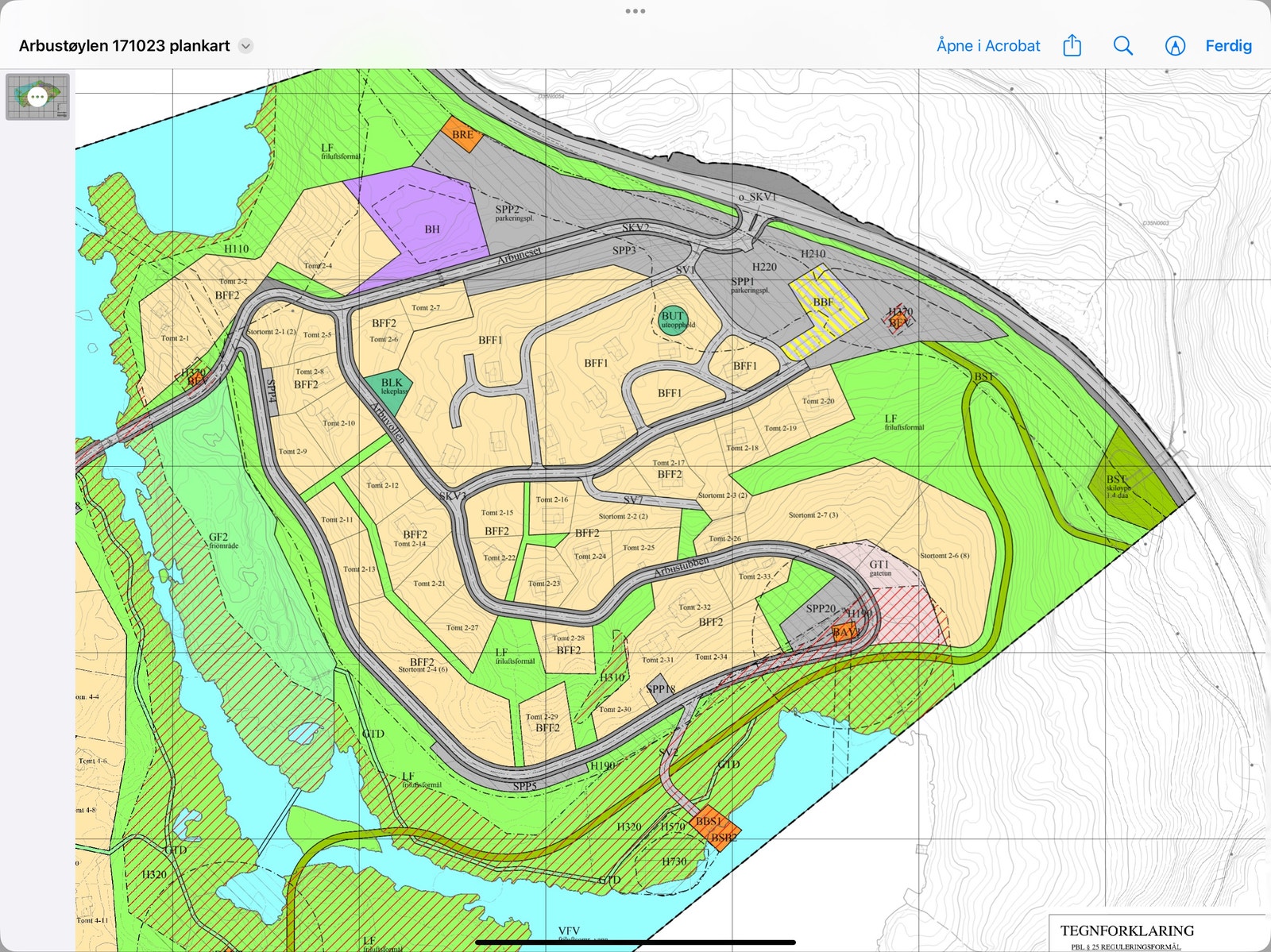Tap the Tomt 2-12 plot label
The image size is (1271, 952).
382,485
